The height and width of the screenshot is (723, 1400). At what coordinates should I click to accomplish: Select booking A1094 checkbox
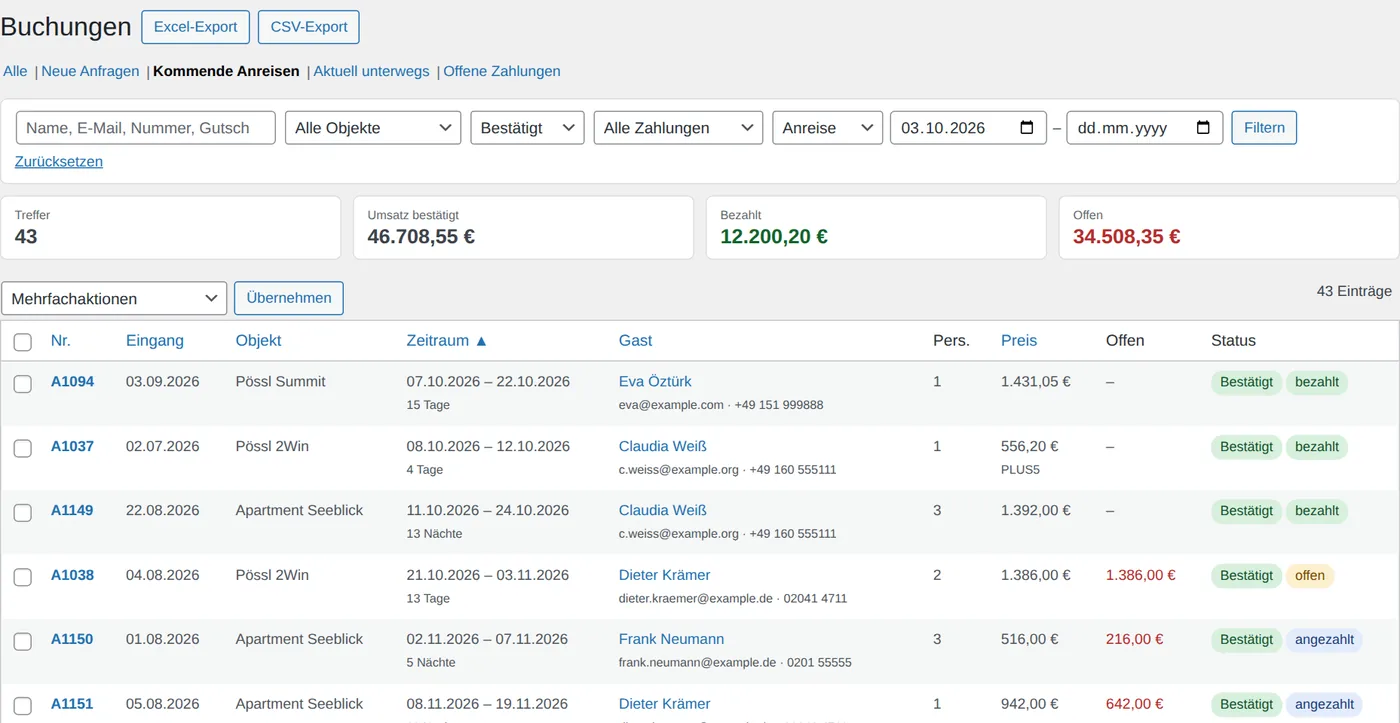[22, 384]
